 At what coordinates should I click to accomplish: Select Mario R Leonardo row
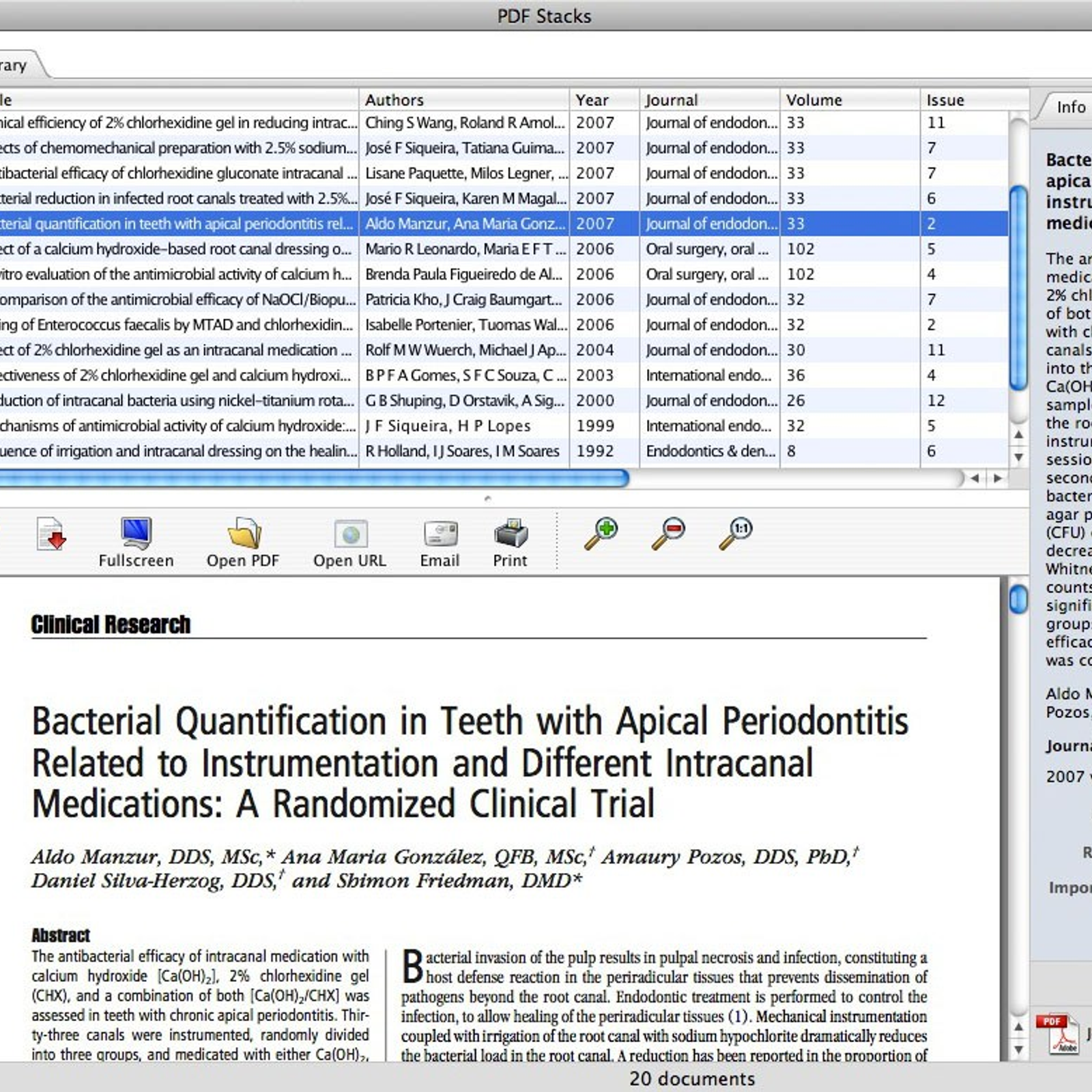coord(504,249)
